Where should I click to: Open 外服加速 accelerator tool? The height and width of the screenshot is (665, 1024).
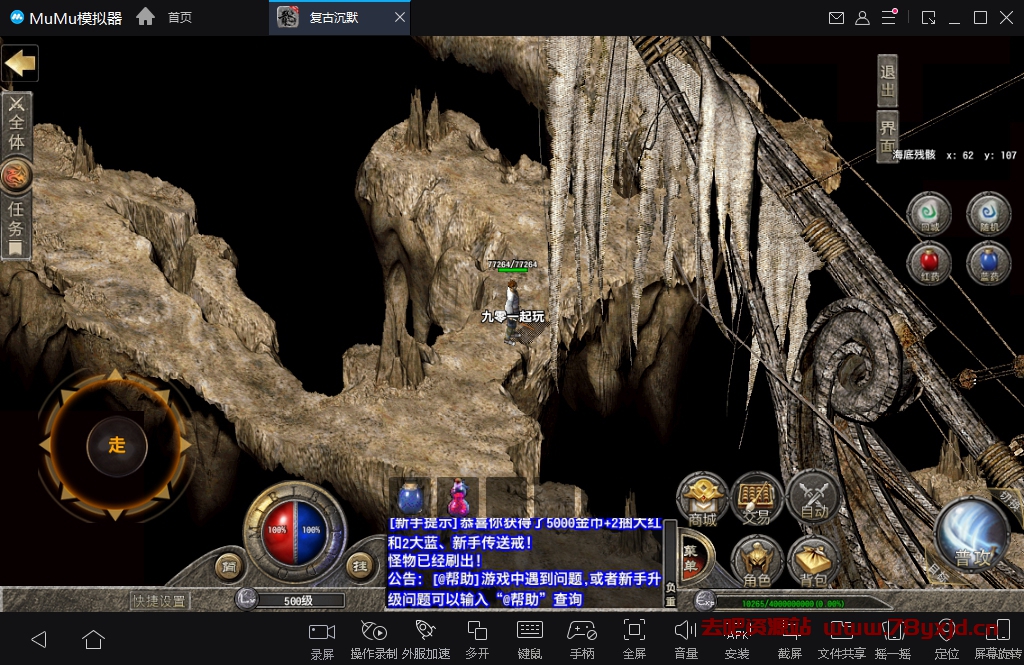point(426,640)
